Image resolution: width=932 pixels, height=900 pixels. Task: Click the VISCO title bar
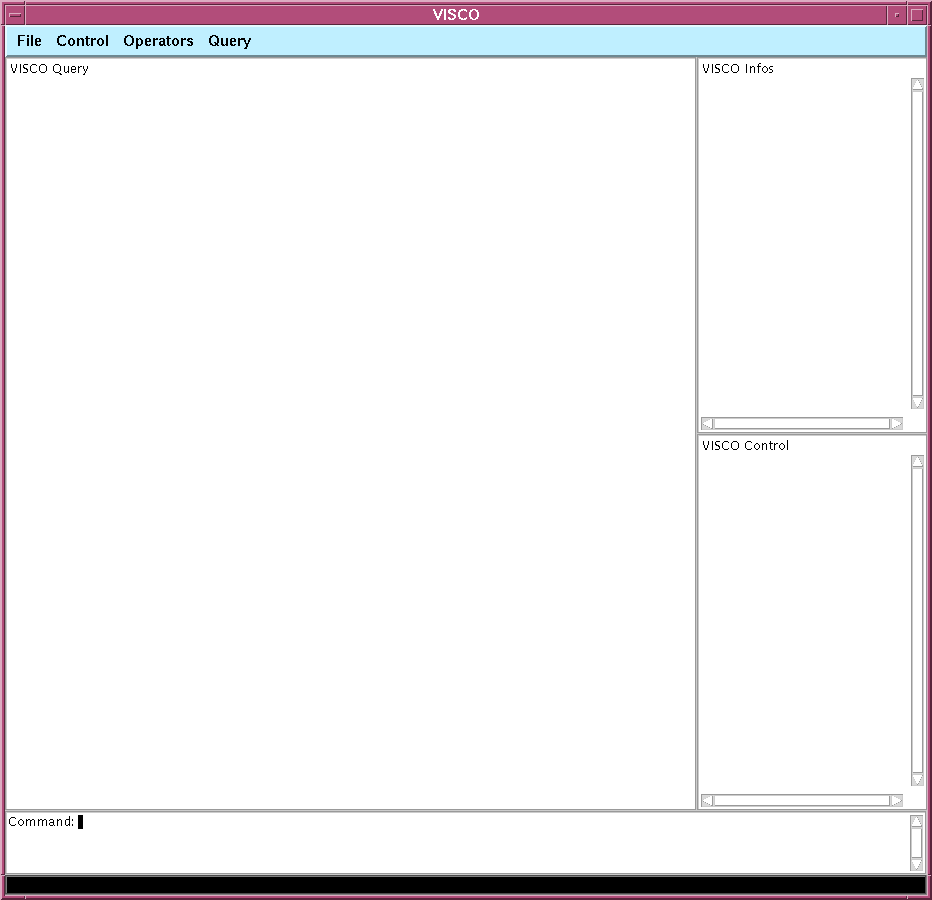(456, 15)
